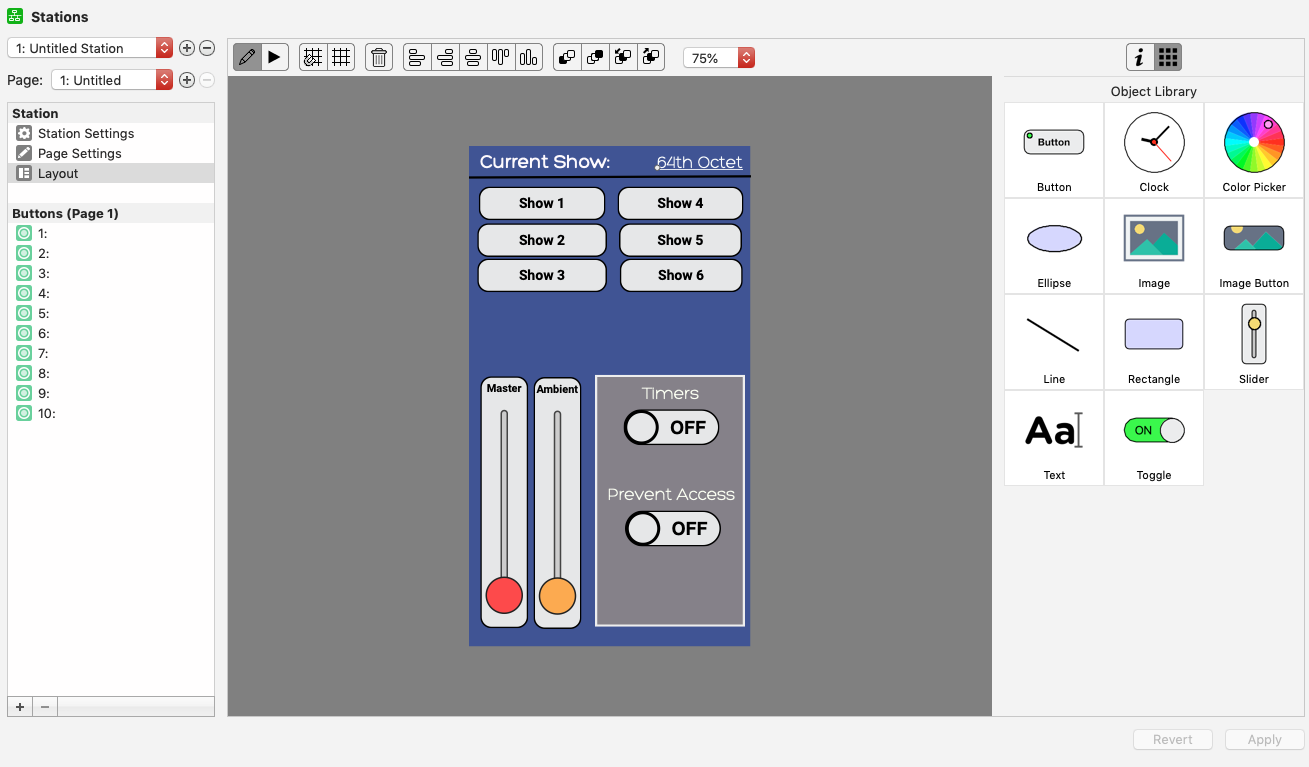Select the pencil edit mode tool
The width and height of the screenshot is (1309, 767).
click(x=247, y=57)
